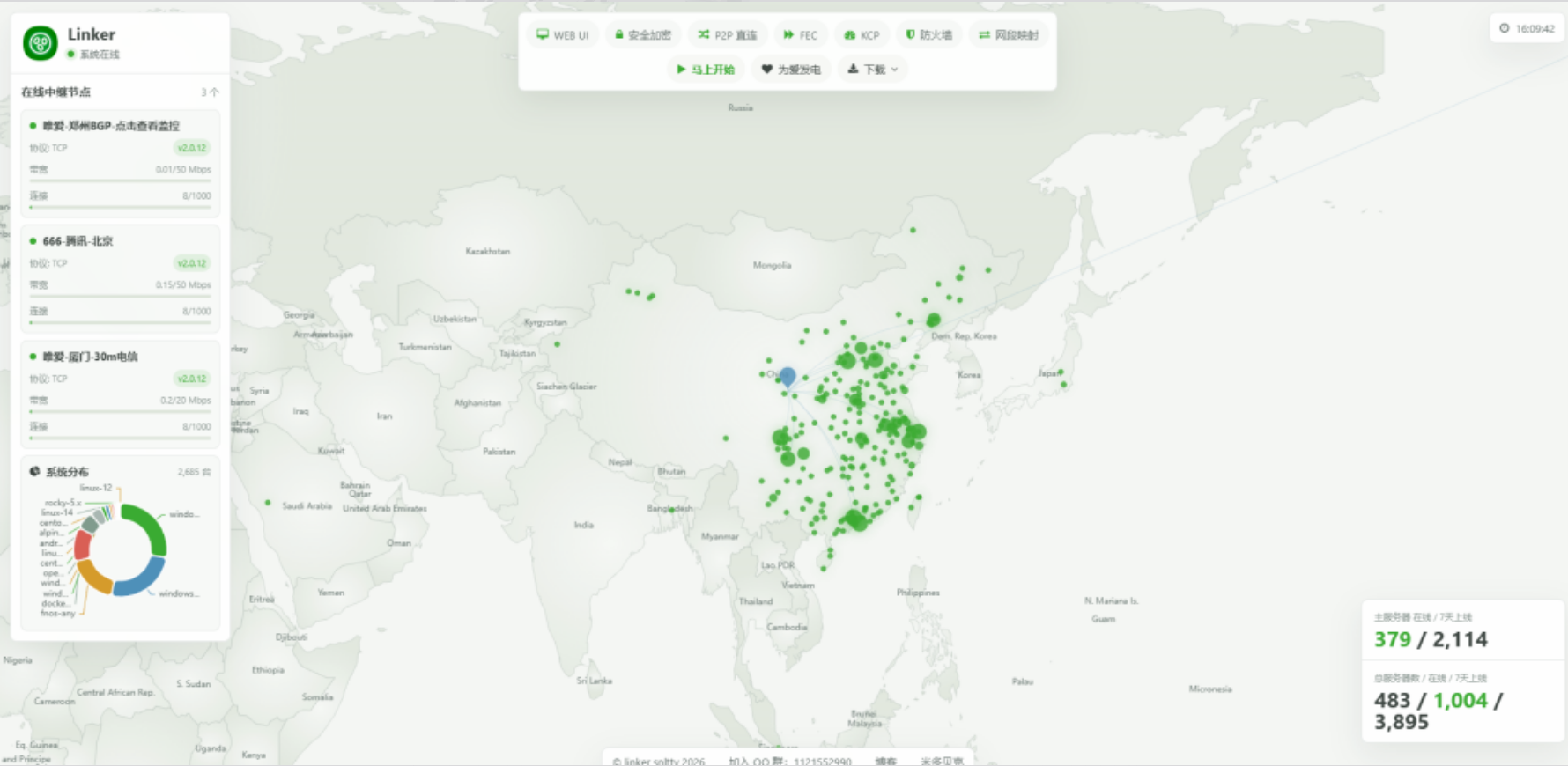Click the Linker logo icon
The image size is (1568, 766).
click(41, 42)
